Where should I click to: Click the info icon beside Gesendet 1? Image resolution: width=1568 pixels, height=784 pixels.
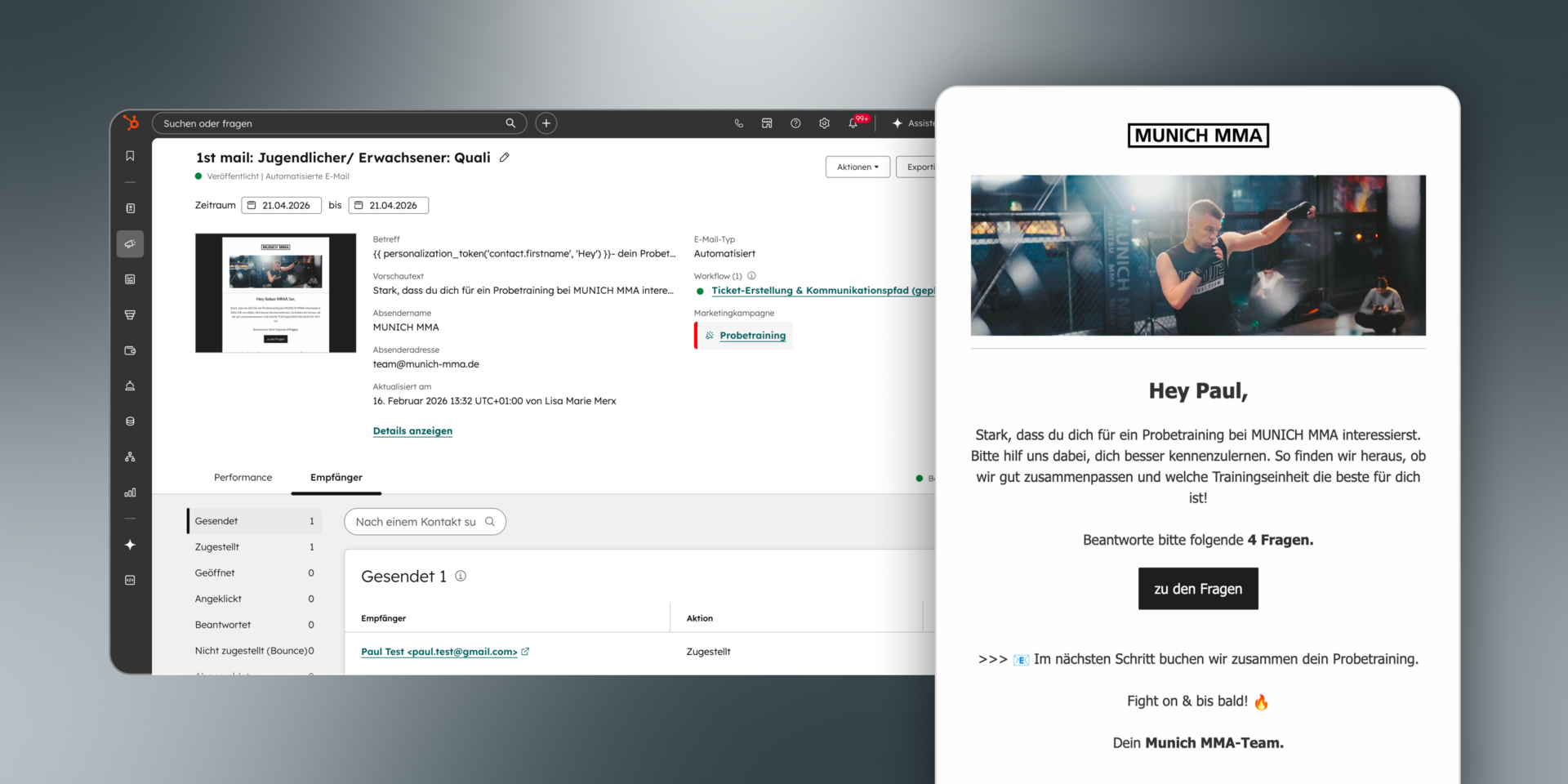[461, 576]
